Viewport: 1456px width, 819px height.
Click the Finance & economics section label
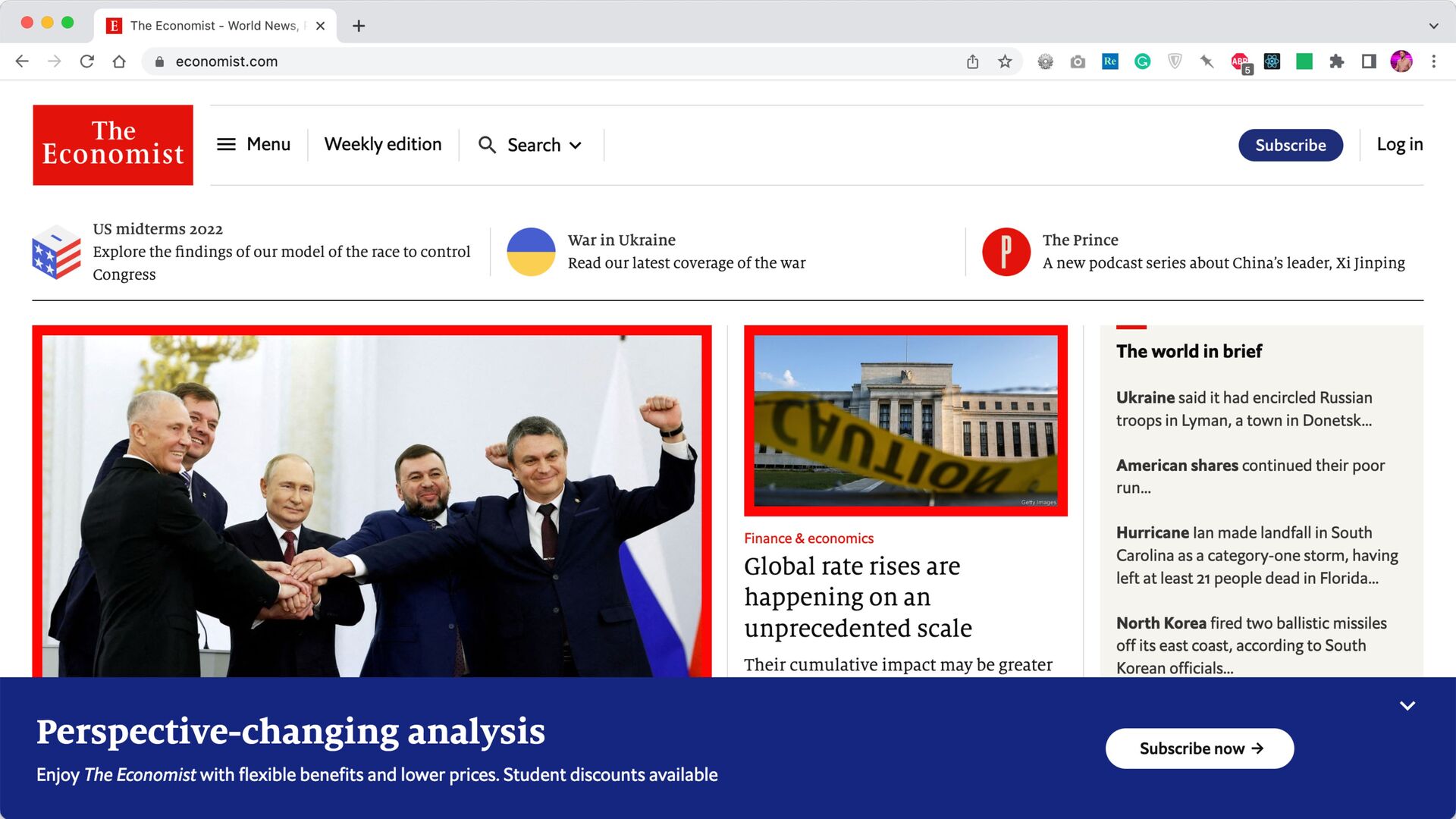808,538
